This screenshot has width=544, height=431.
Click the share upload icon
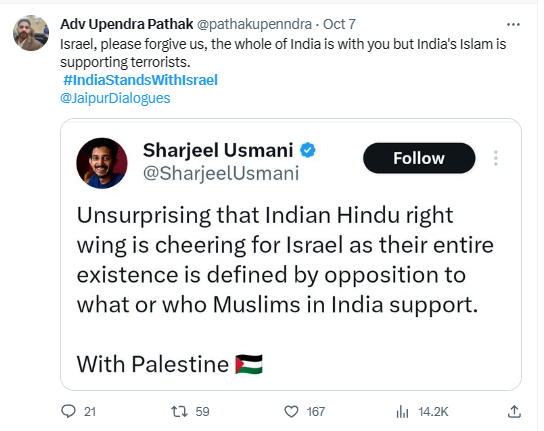click(x=514, y=412)
